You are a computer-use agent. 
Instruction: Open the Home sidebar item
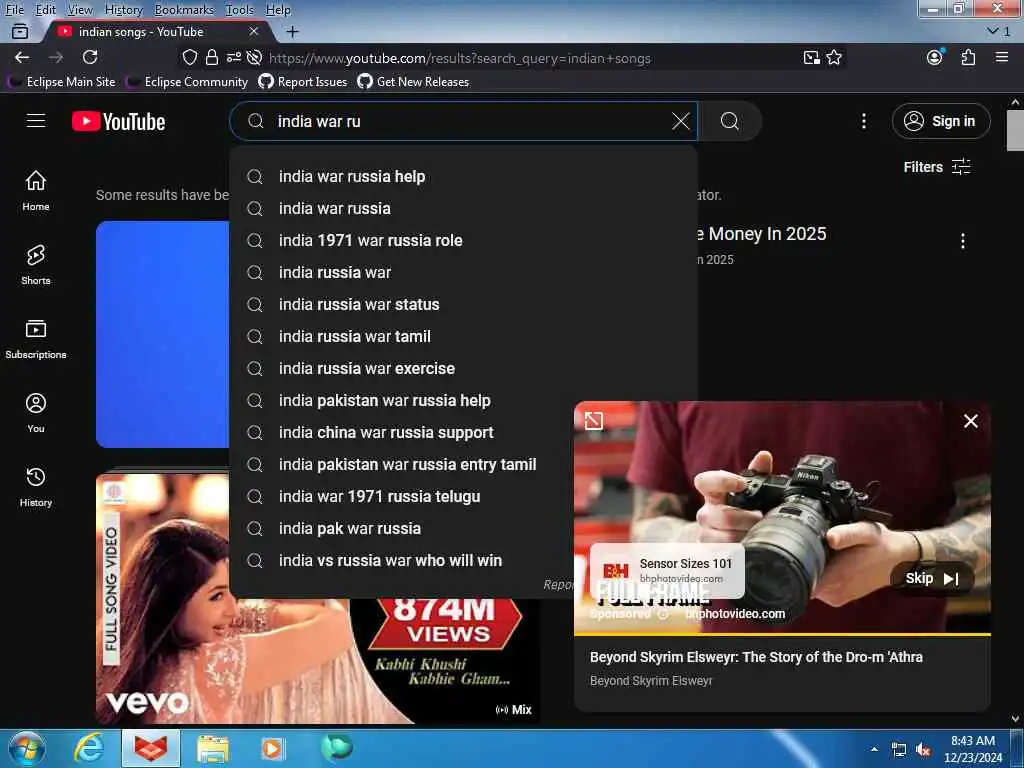click(36, 190)
